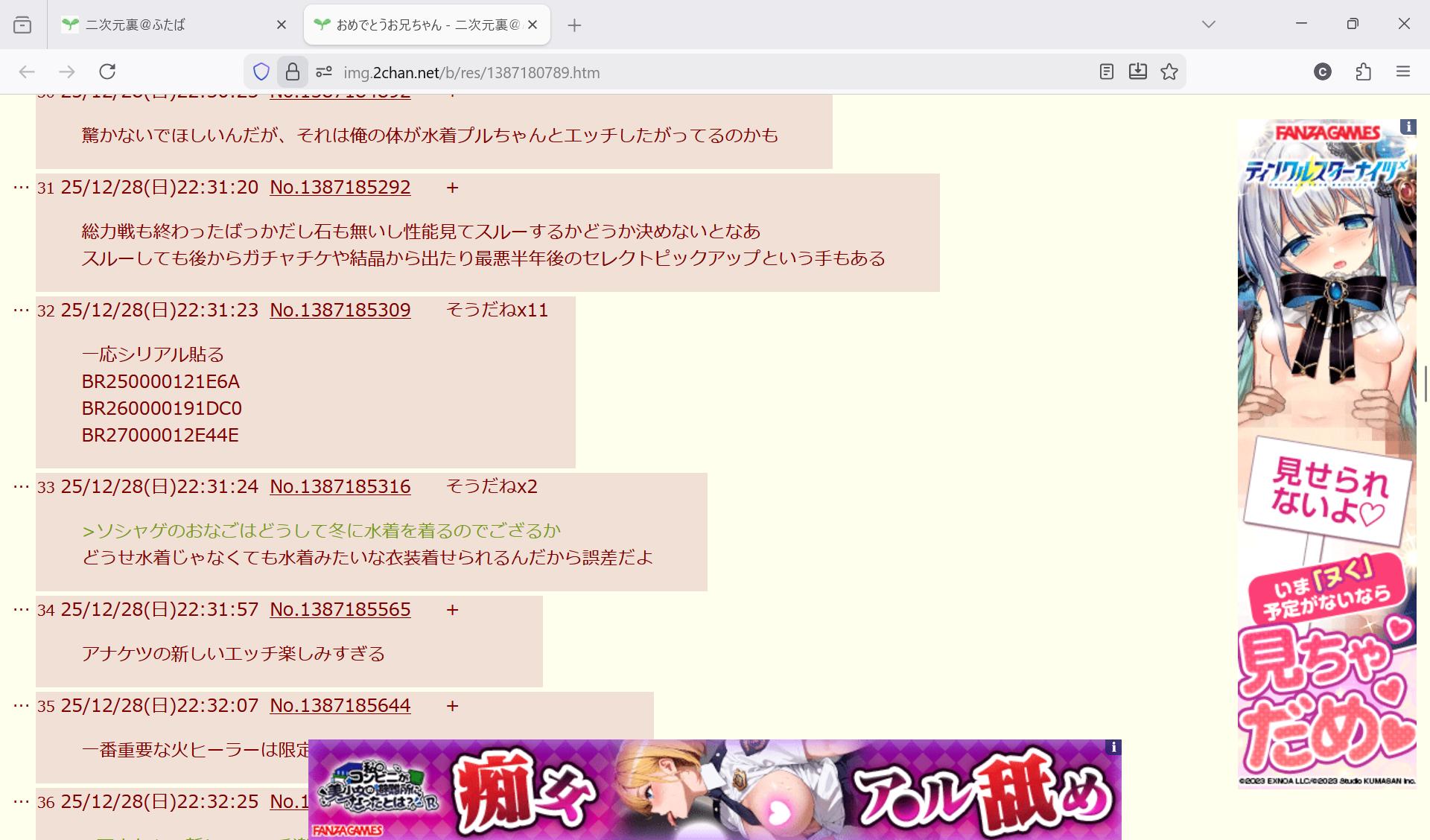Viewport: 1430px width, 840px height.
Task: Upvote post 34 with the plus sign
Action: (x=452, y=609)
